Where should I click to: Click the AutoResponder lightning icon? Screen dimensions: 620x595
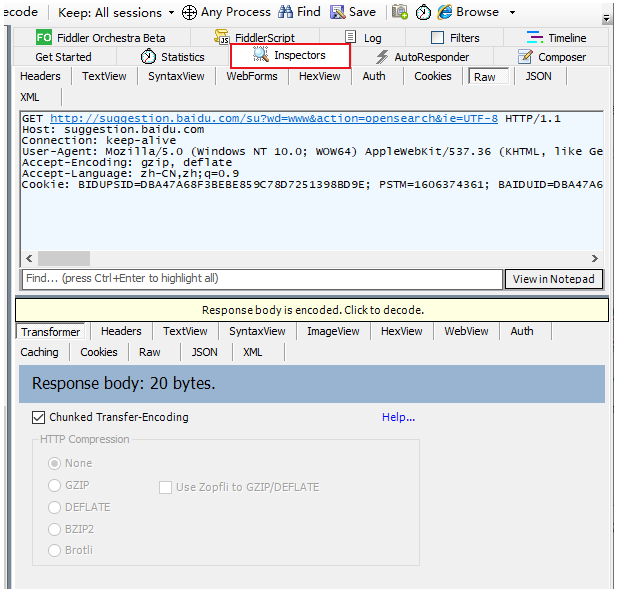(382, 57)
